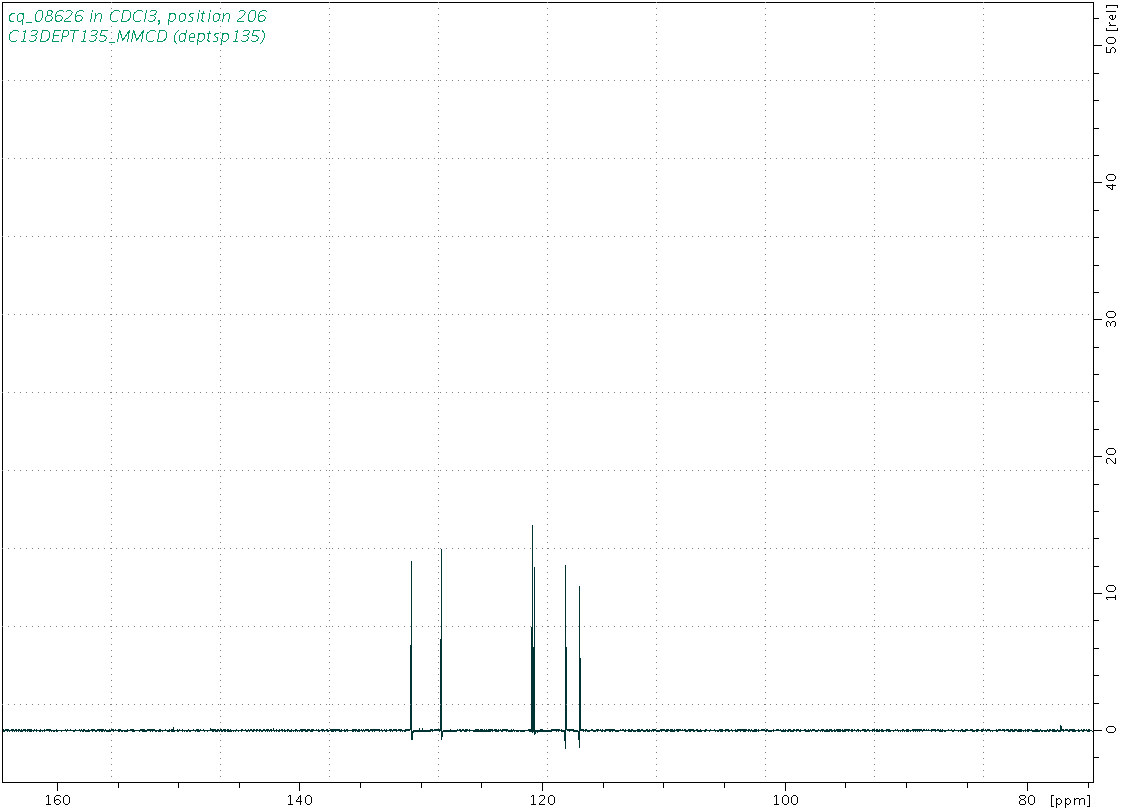The width and height of the screenshot is (1124, 811).
Task: Click the 0 tick label on the intensity axis
Action: tap(1111, 729)
